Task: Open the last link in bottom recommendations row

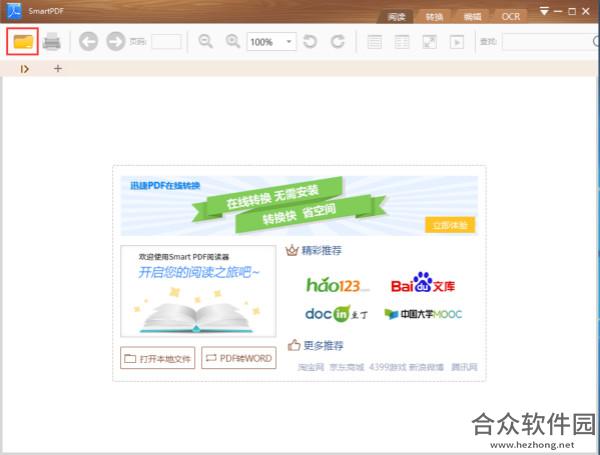Action: pyautogui.click(x=464, y=367)
